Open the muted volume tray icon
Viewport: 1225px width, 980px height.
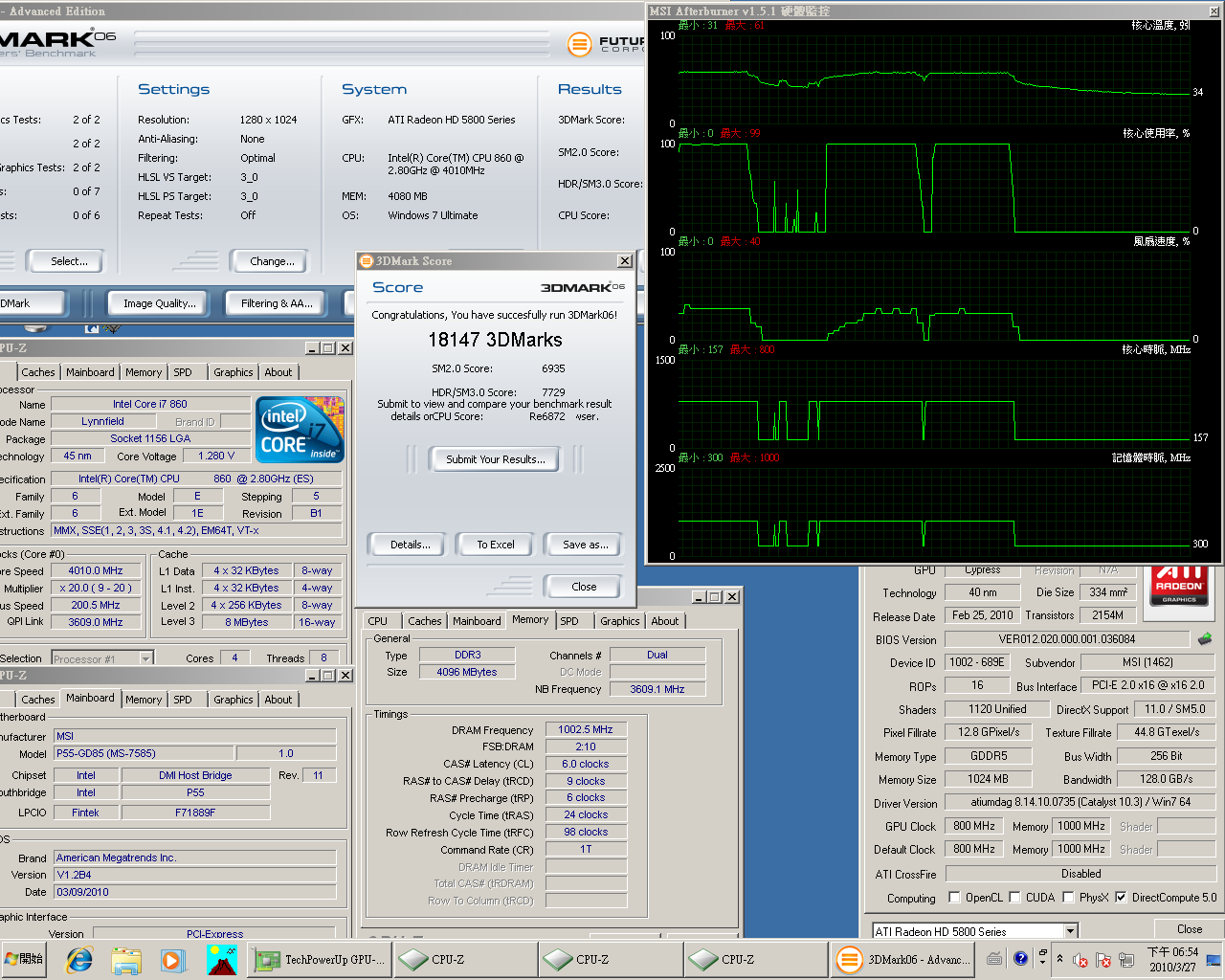click(x=1080, y=960)
